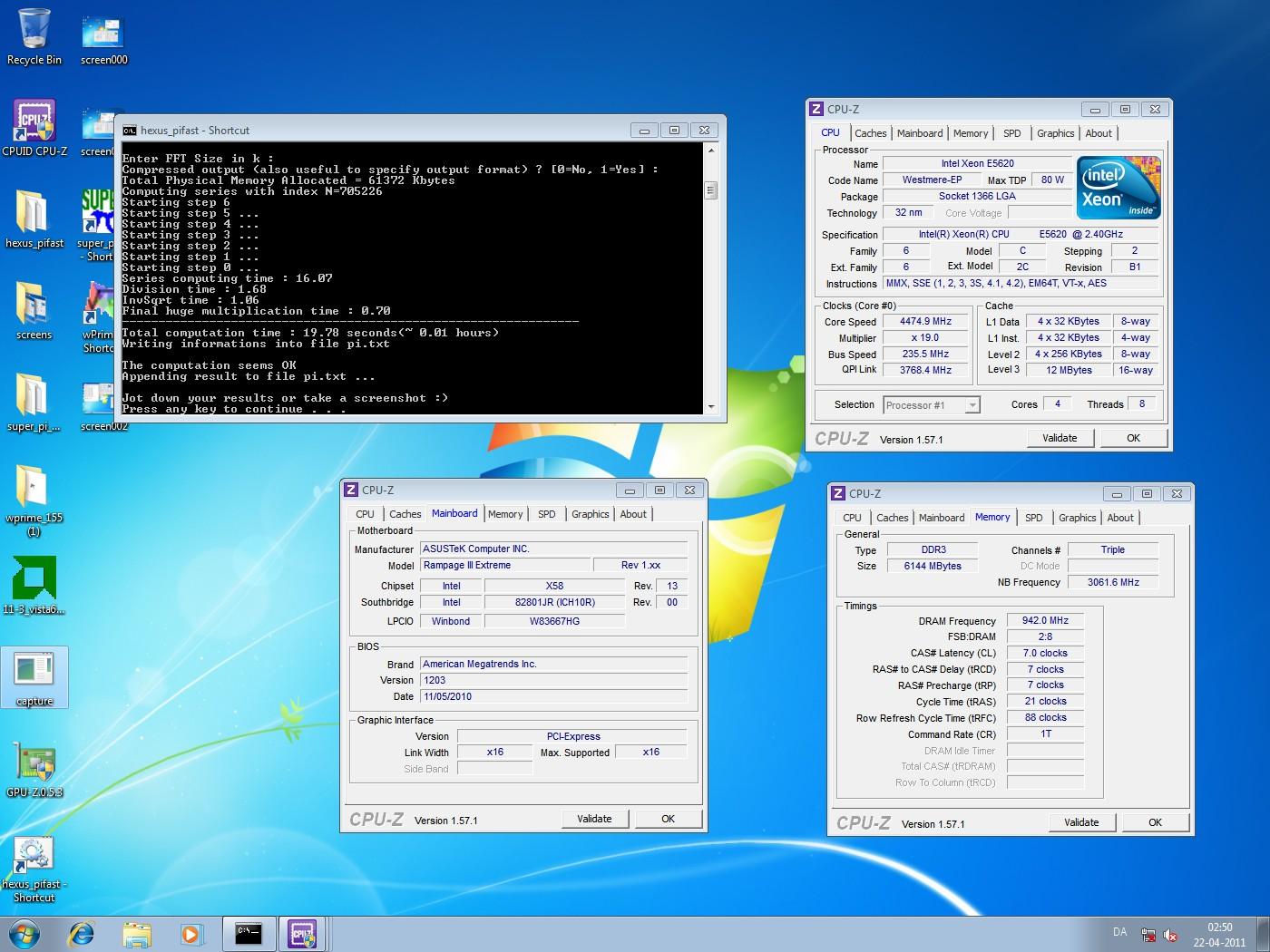Open the AMD 11-3_vista6 installer icon
Viewport: 1270px width, 952px height.
34,586
